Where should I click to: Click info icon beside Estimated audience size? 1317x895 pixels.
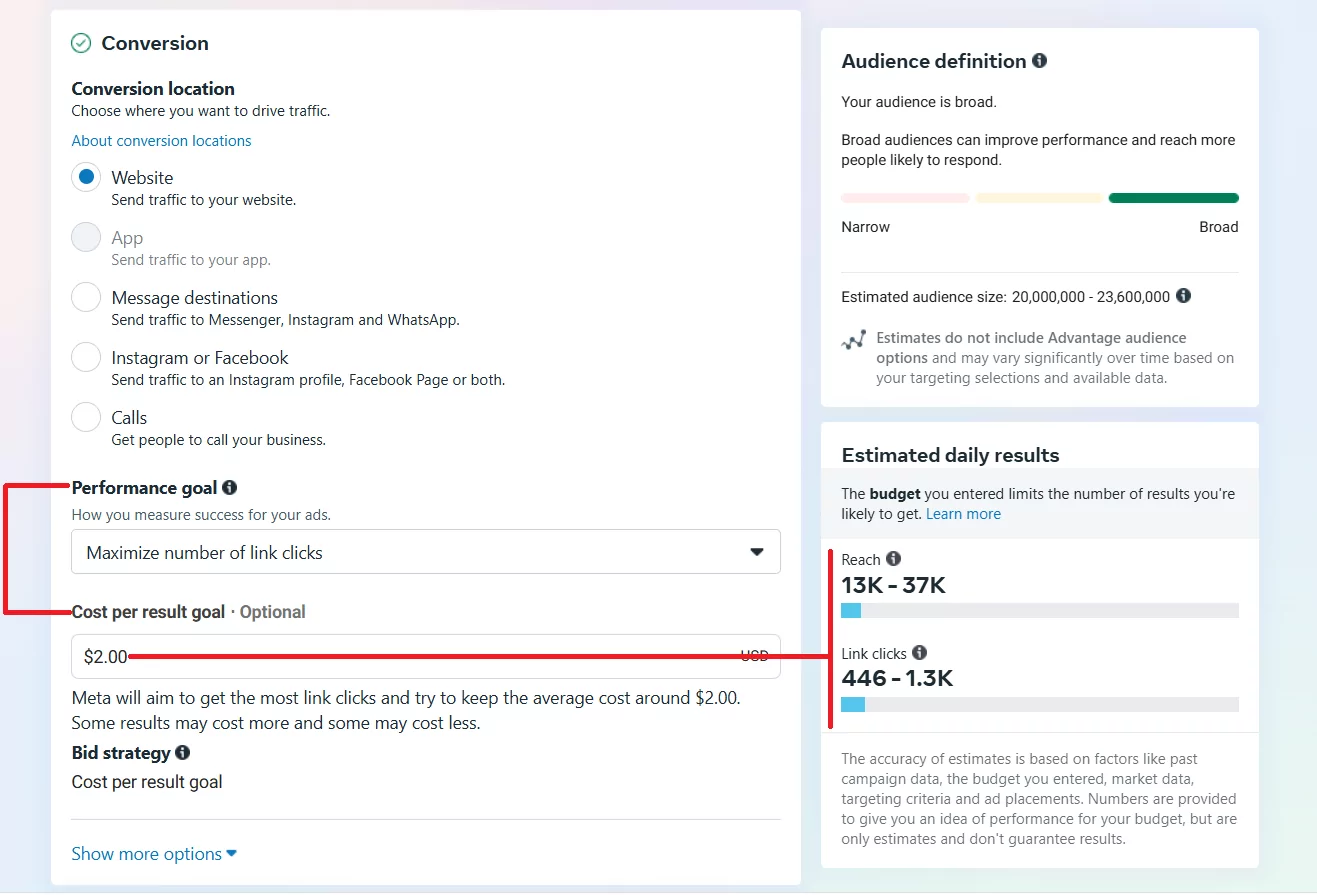pos(1183,296)
